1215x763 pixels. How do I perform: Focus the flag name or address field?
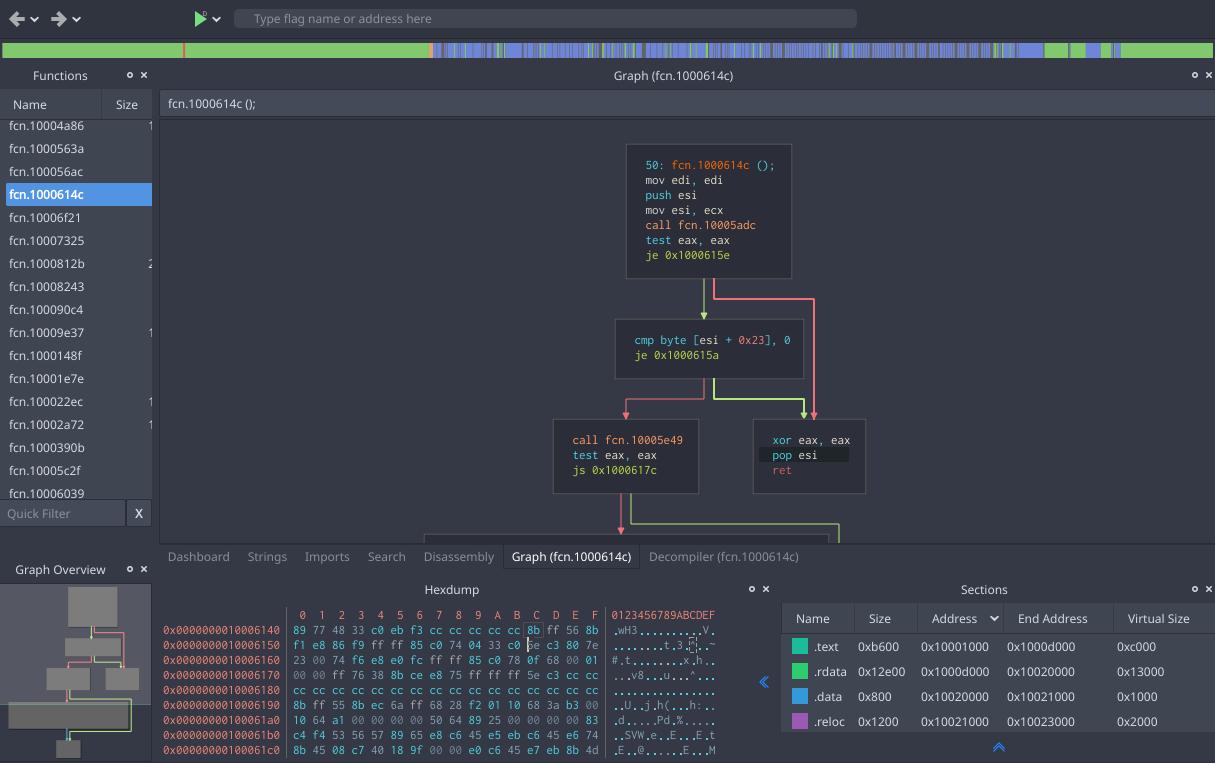545,19
